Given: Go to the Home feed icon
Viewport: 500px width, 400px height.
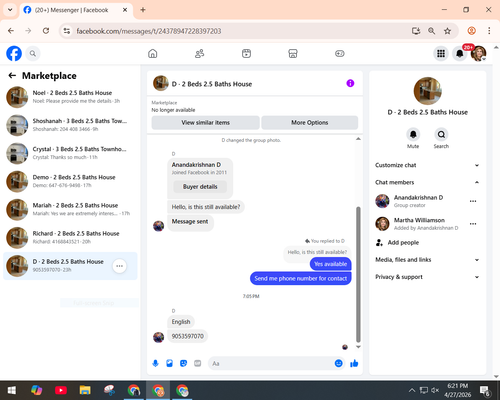Looking at the screenshot, I should click(x=153, y=53).
